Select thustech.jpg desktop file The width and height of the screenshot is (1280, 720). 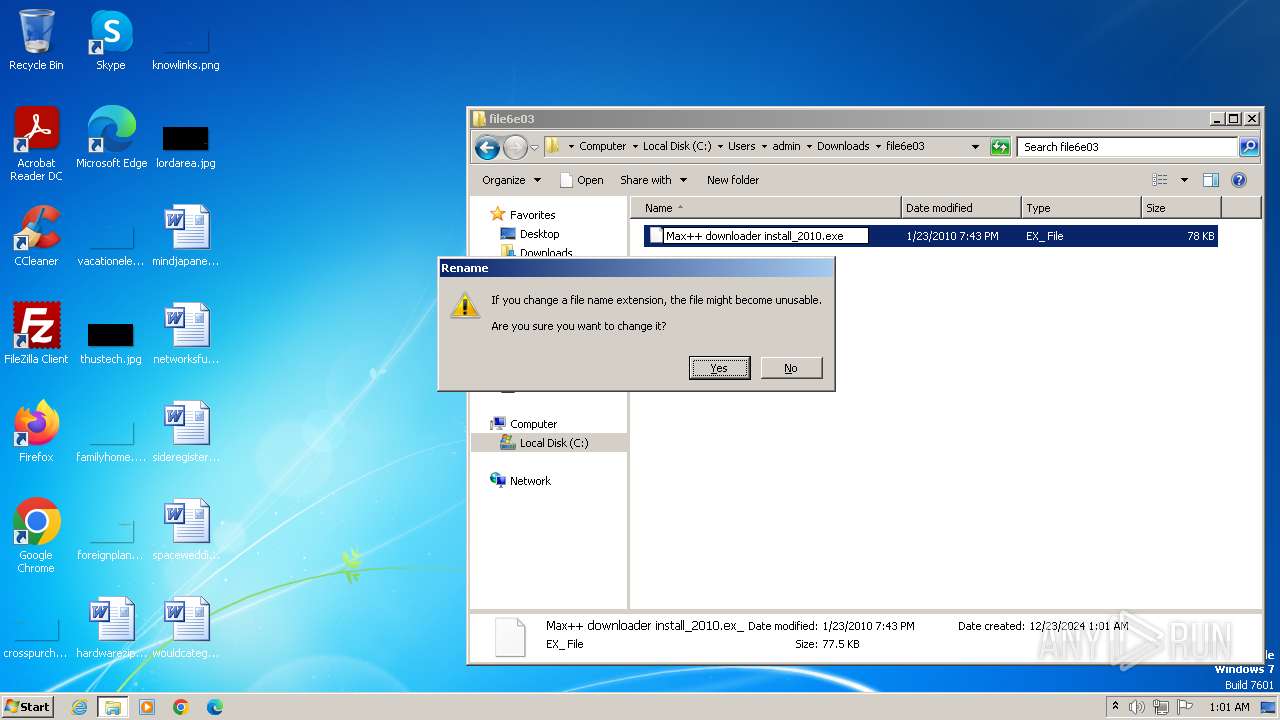tap(111, 342)
